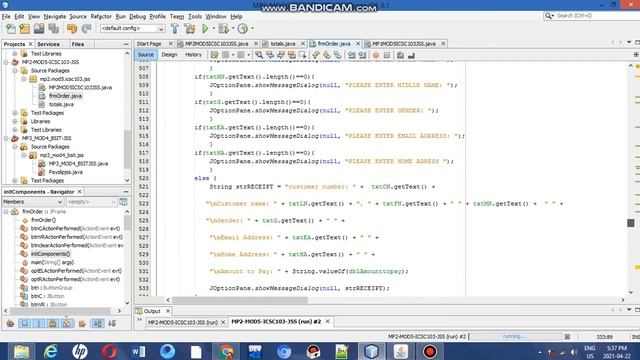Click the Redo arrow icon
This screenshot has height=360, width=640.
click(86, 29)
